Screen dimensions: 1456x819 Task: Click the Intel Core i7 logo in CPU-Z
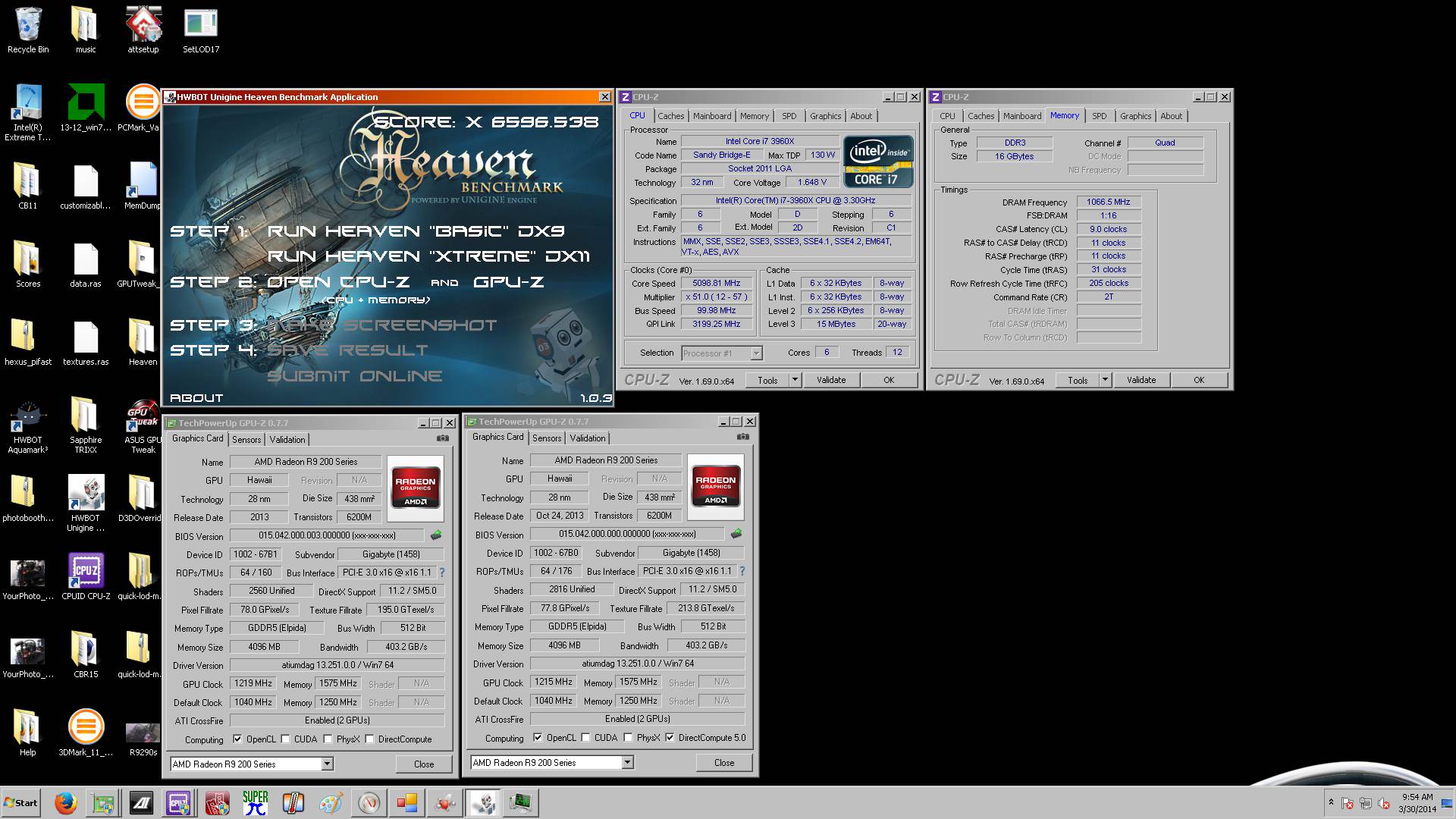point(878,162)
